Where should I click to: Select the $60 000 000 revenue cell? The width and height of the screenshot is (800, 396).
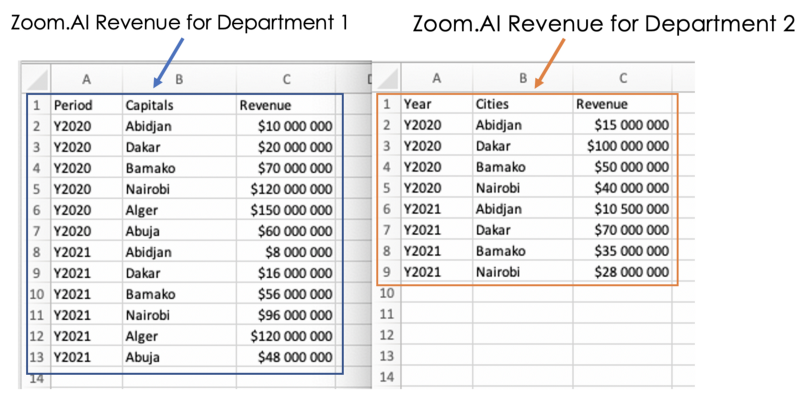point(286,231)
